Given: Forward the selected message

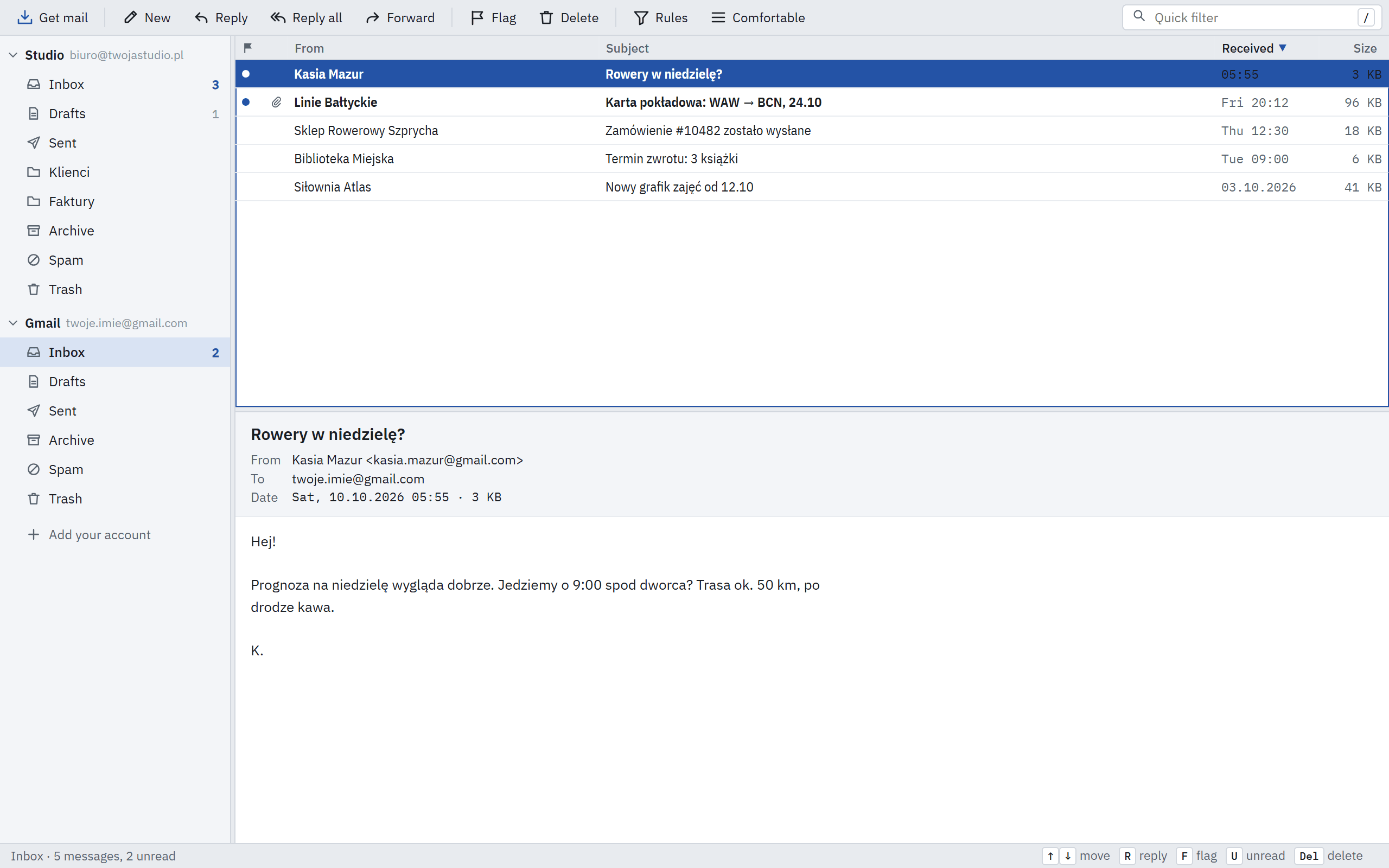Looking at the screenshot, I should pos(400,18).
